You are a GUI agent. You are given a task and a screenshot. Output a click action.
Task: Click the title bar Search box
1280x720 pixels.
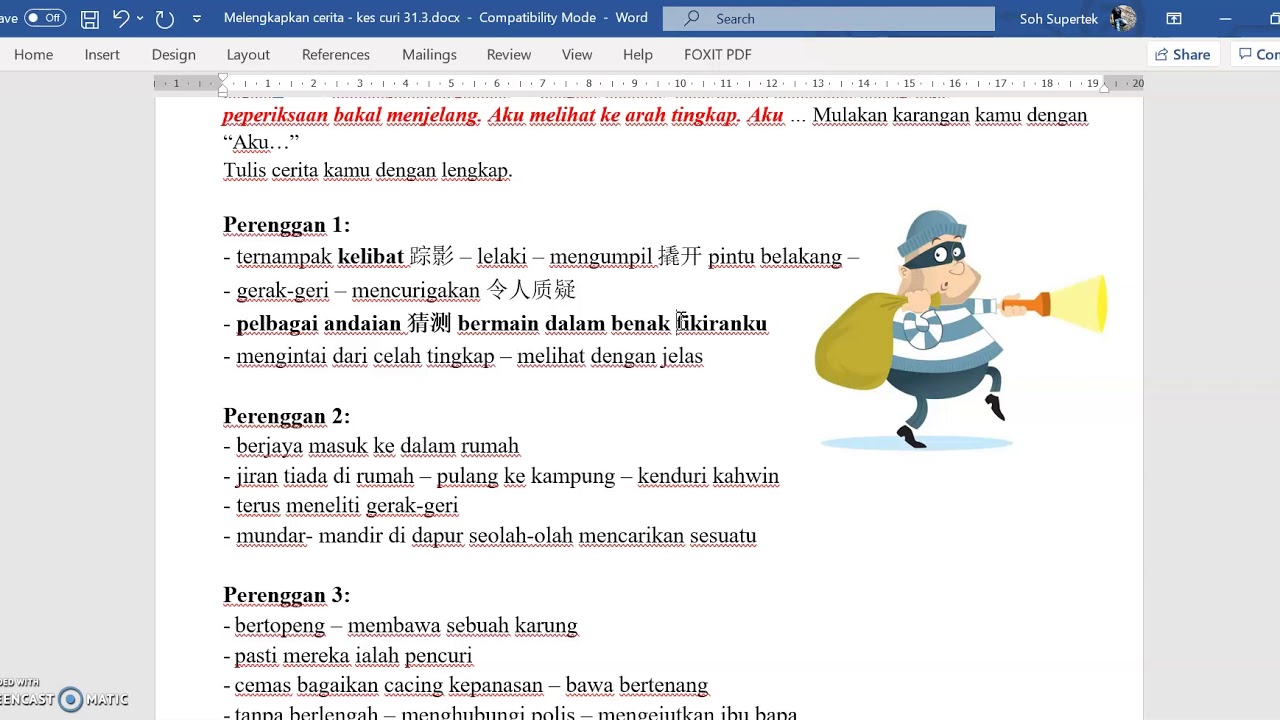pos(828,18)
